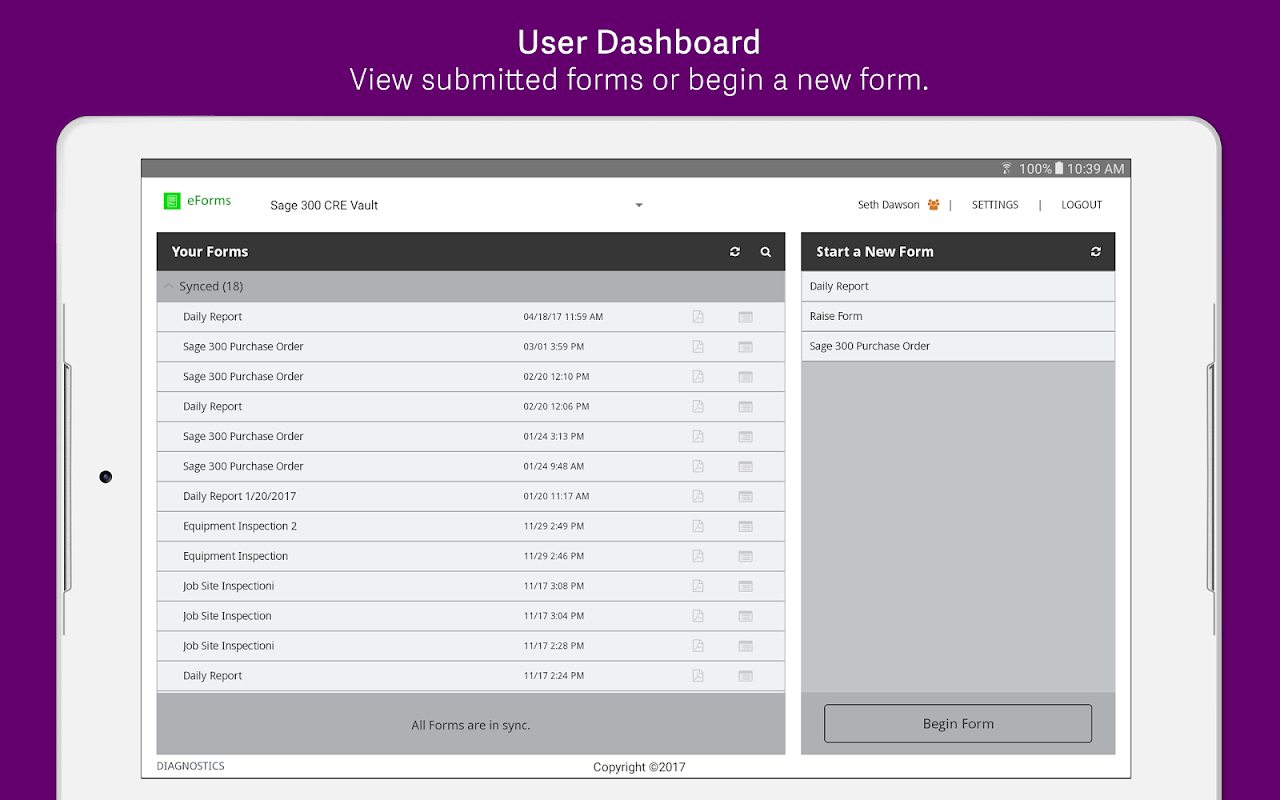
Task: Open PDF icon for 11/17 3:04 PM Job Site Inspection
Action: (698, 616)
